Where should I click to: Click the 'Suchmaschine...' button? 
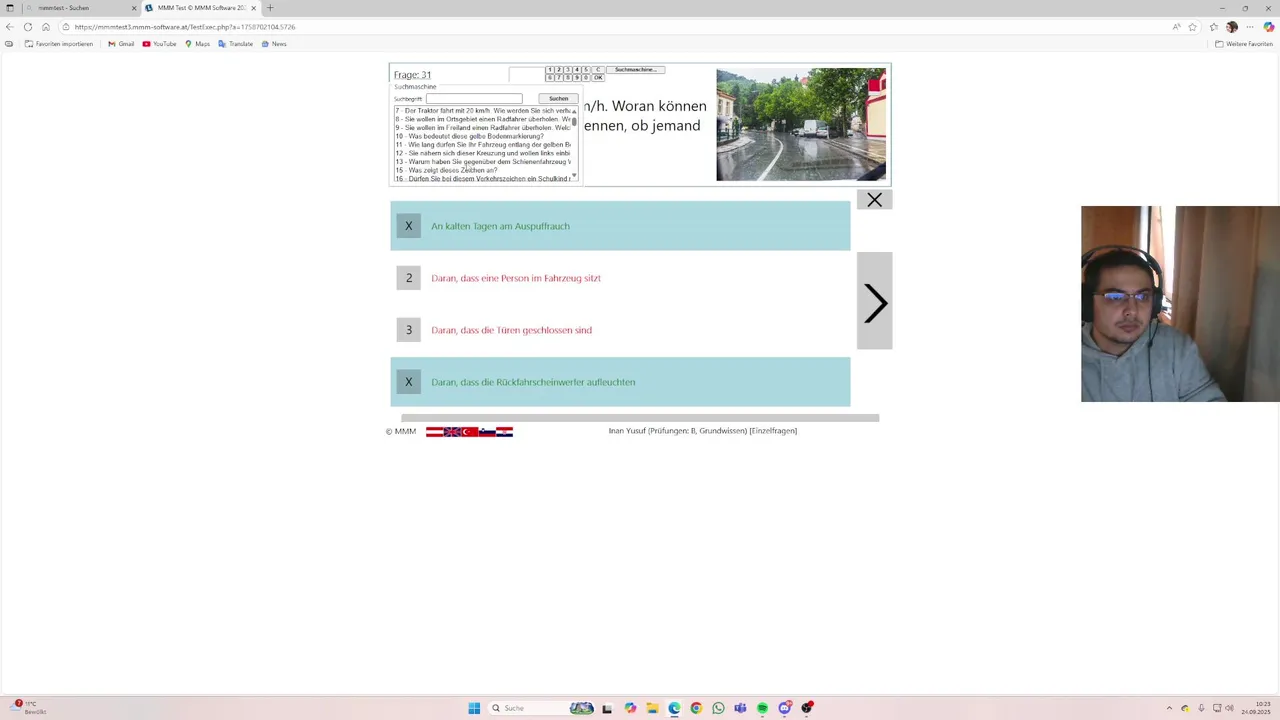635,70
